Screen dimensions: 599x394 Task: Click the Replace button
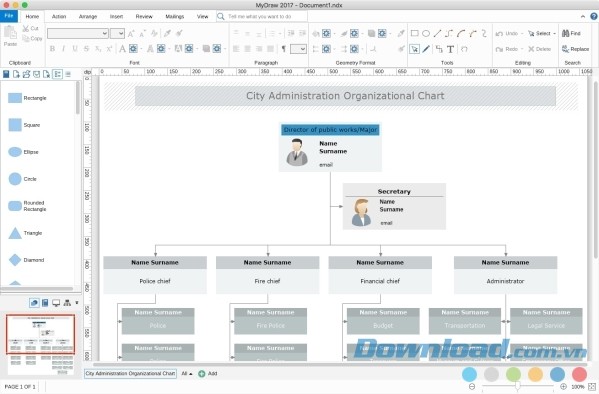tap(575, 49)
